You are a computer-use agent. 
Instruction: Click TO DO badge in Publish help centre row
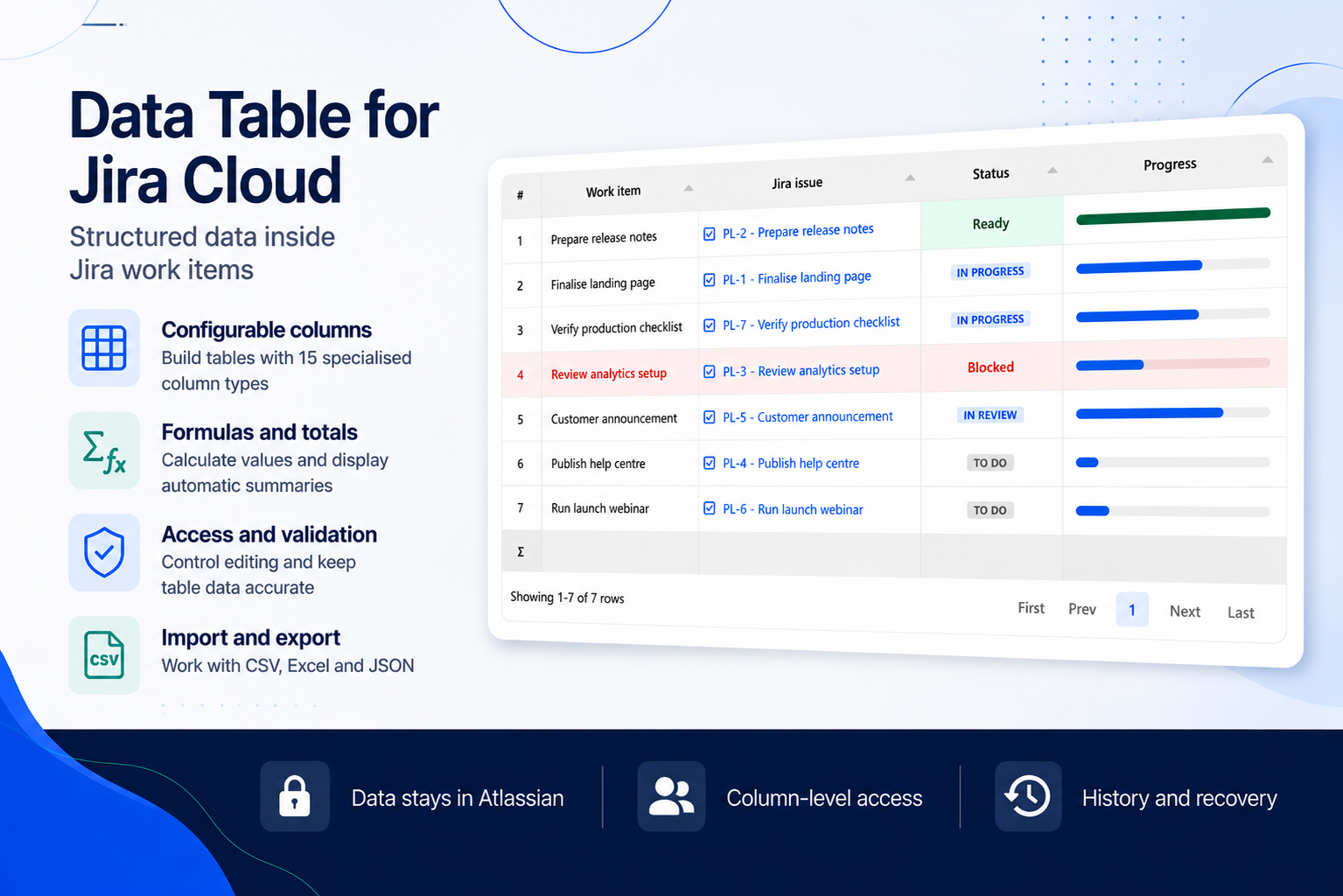pos(990,463)
